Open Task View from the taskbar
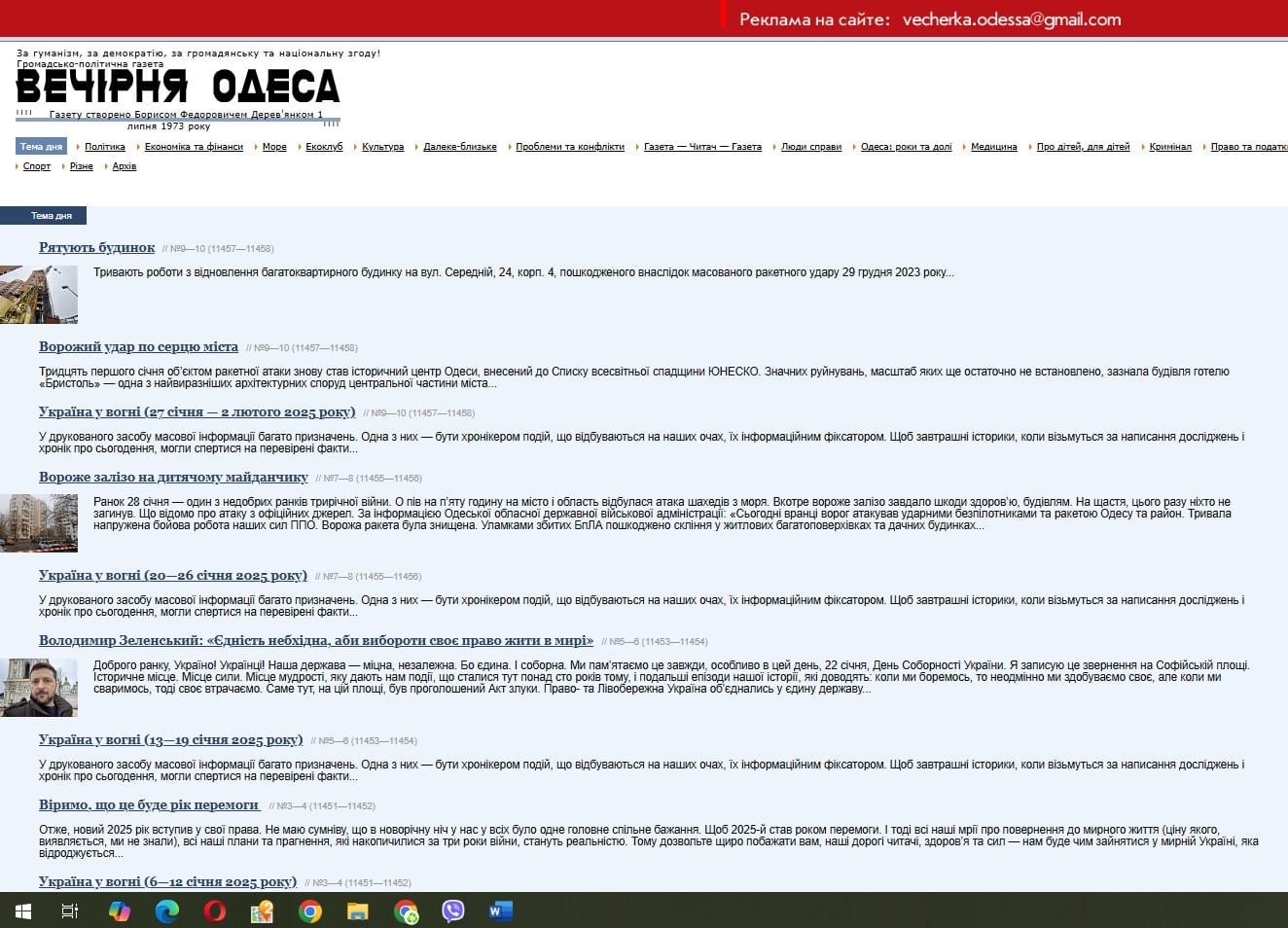Viewport: 1288px width, 928px height. coord(70,911)
